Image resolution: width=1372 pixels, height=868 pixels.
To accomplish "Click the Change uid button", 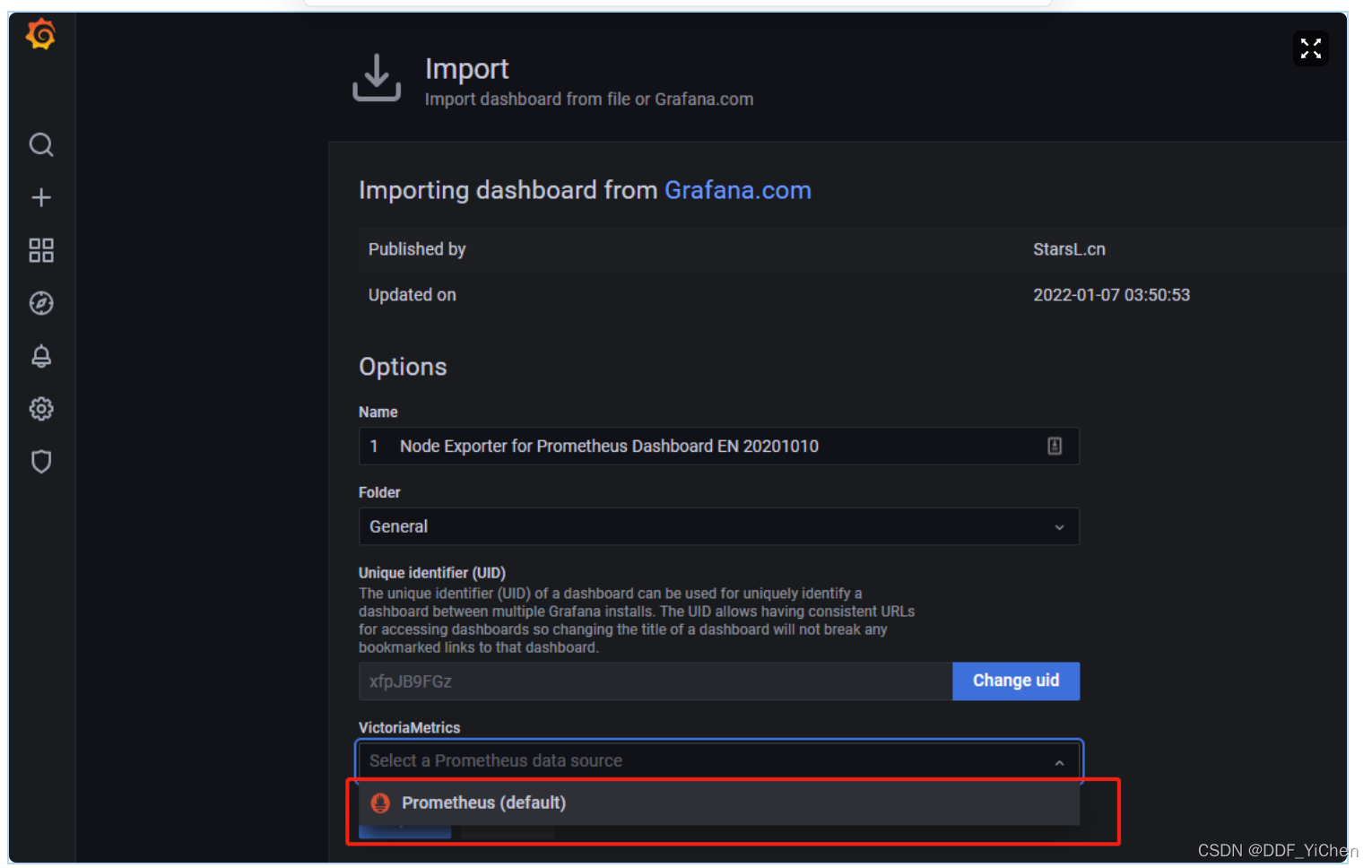I will [1016, 681].
